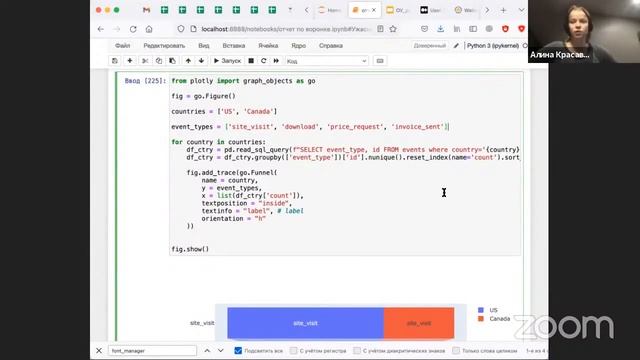Open the Файл menu
Image resolution: width=640 pixels, height=360 pixels.
[x=122, y=46]
